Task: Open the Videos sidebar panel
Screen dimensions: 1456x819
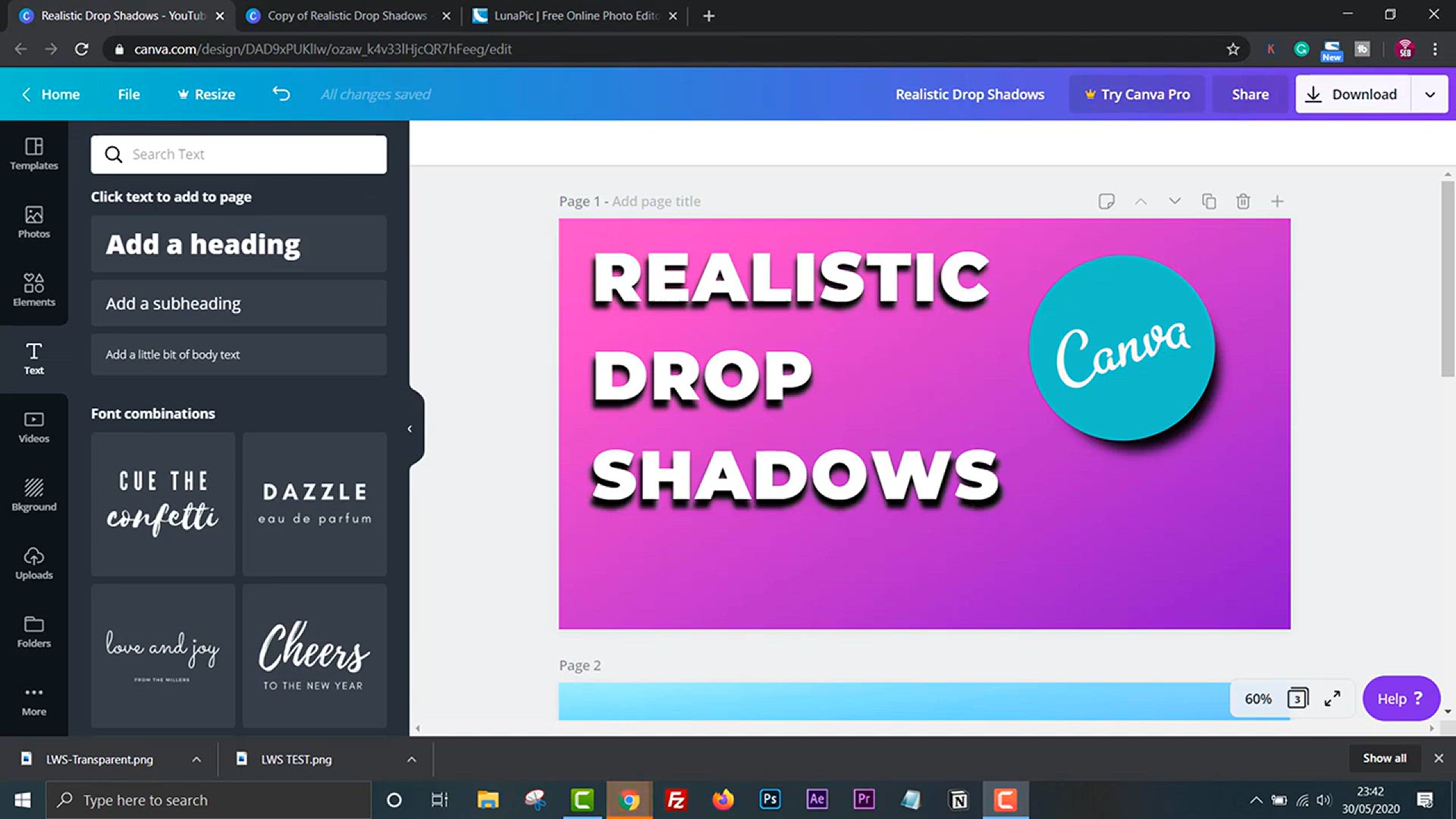Action: coord(34,427)
